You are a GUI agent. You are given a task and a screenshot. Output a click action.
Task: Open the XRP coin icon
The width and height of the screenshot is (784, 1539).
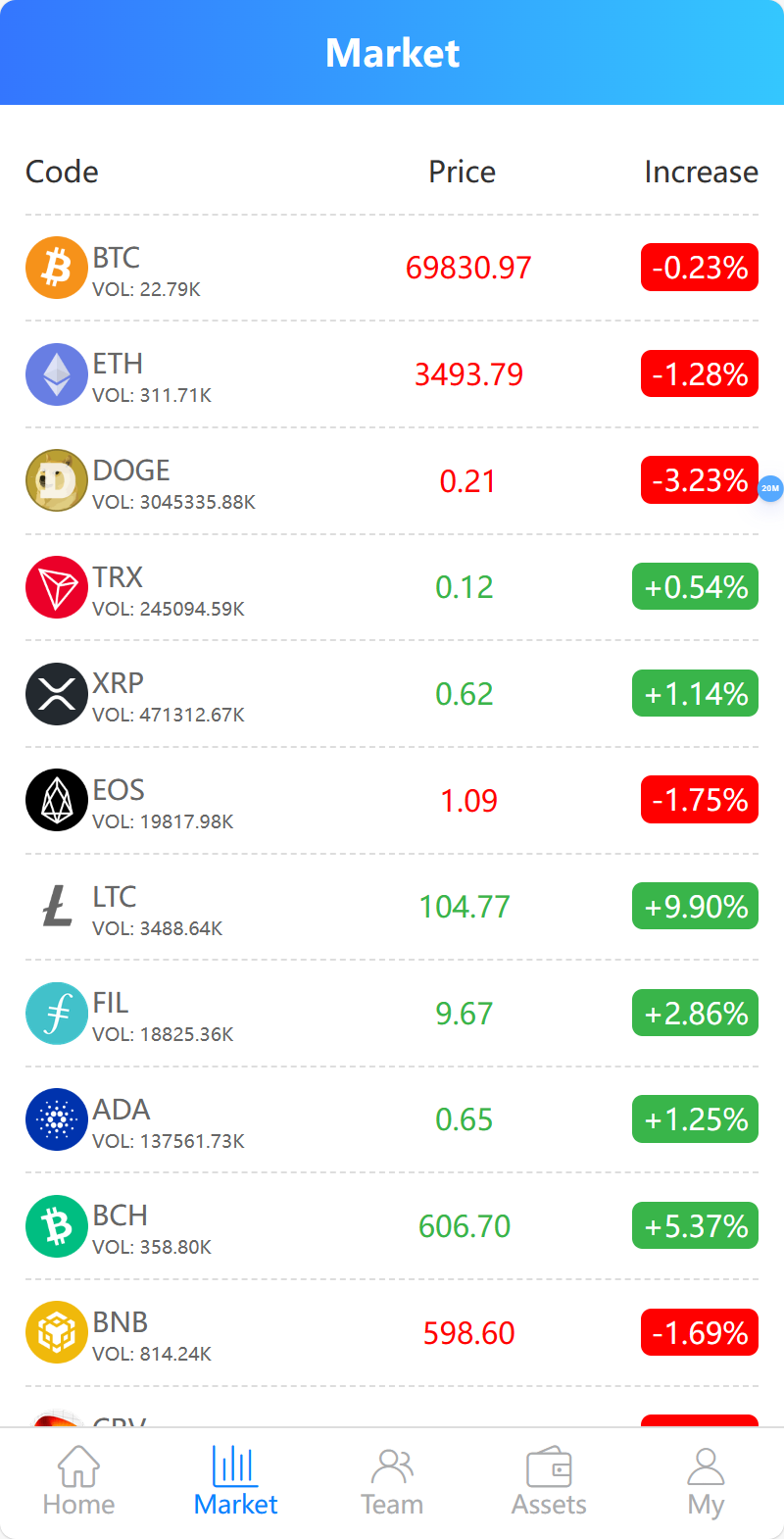(x=57, y=694)
